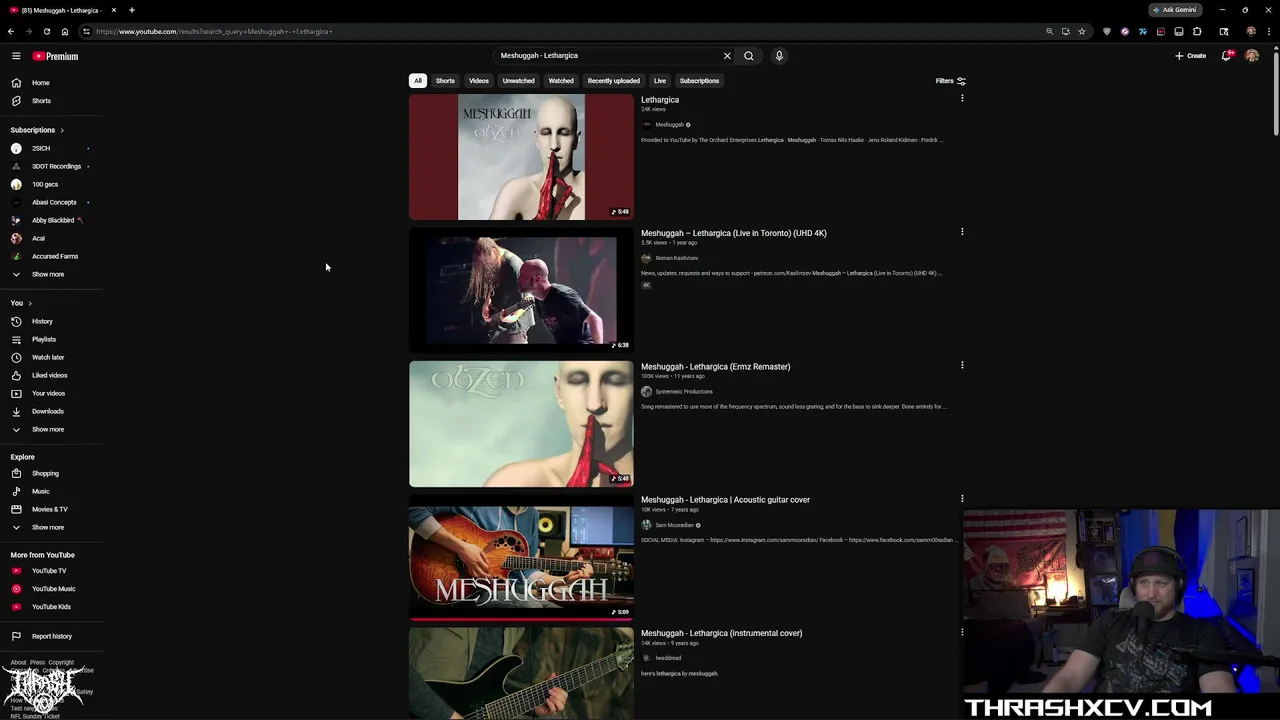Select the Live filter chip

click(660, 81)
